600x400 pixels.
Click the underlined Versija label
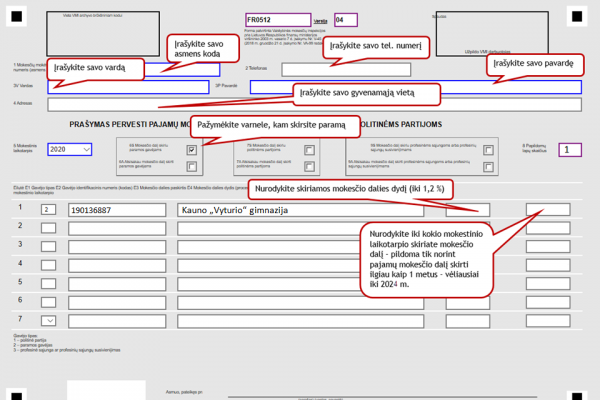(320, 21)
